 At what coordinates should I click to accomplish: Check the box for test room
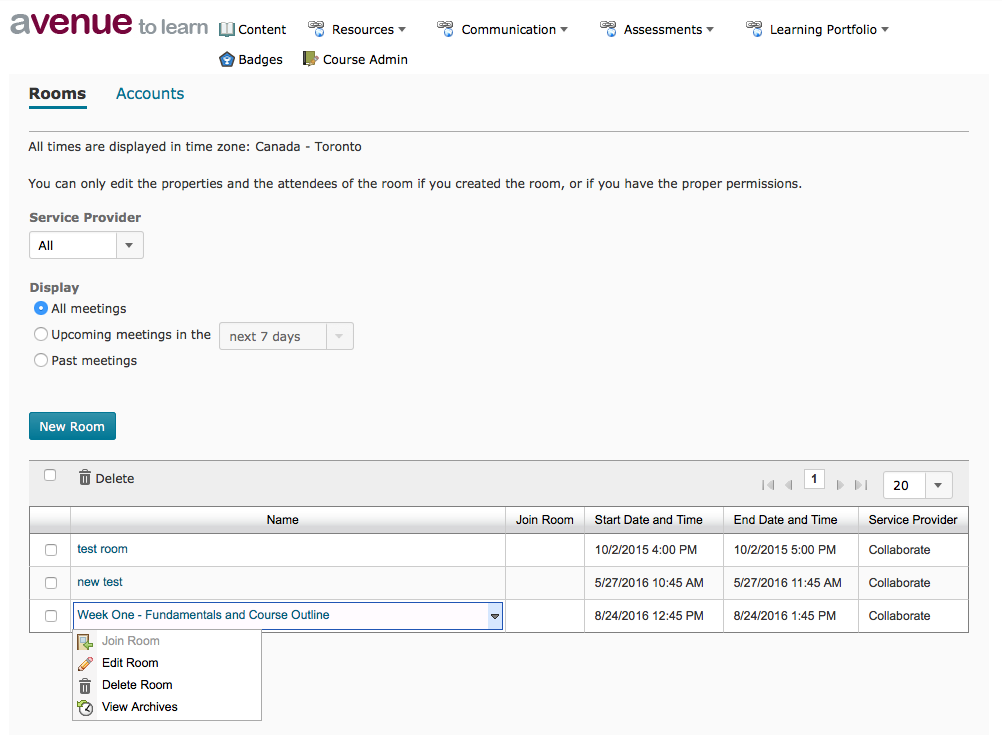pyautogui.click(x=51, y=550)
